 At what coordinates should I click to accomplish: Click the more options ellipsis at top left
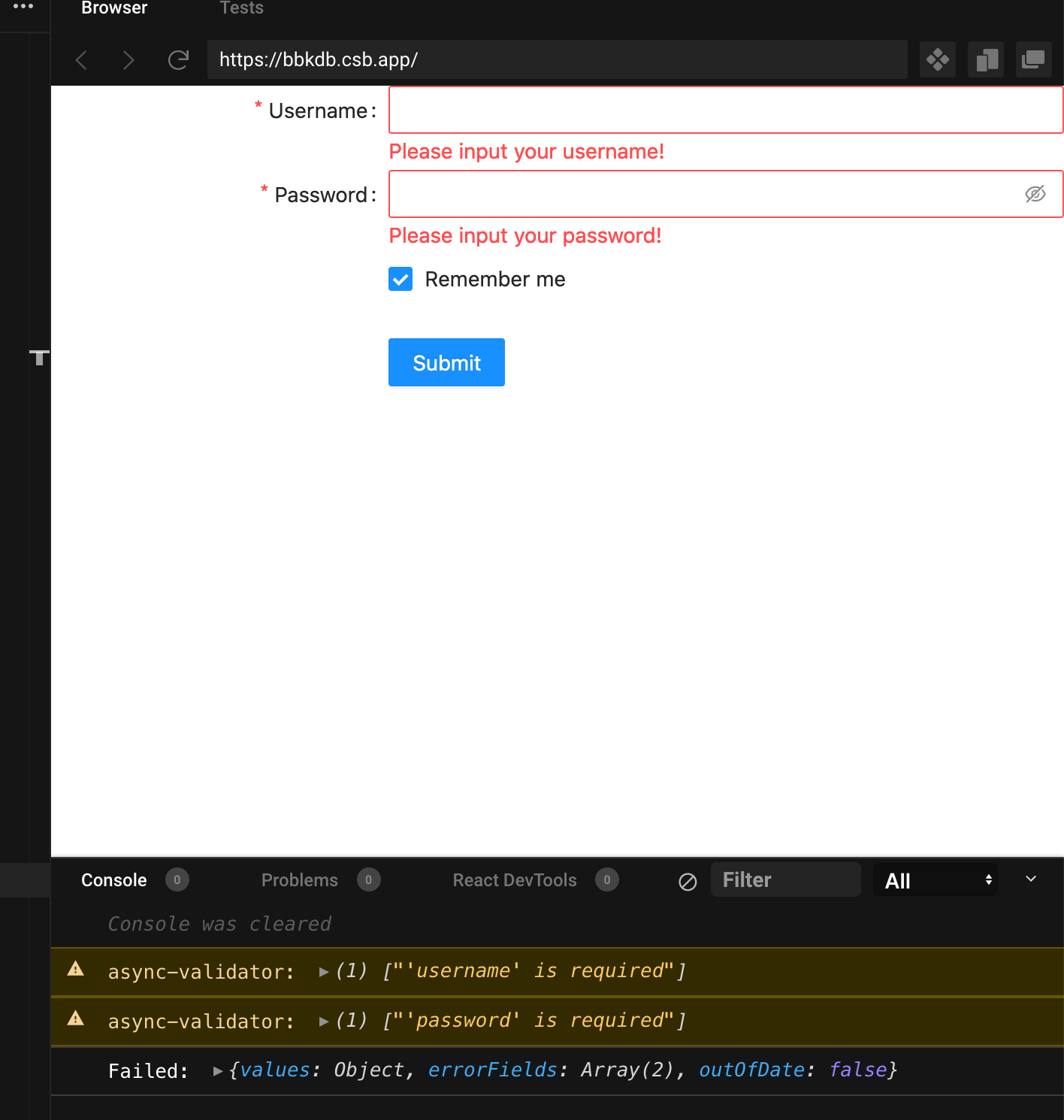click(x=24, y=8)
